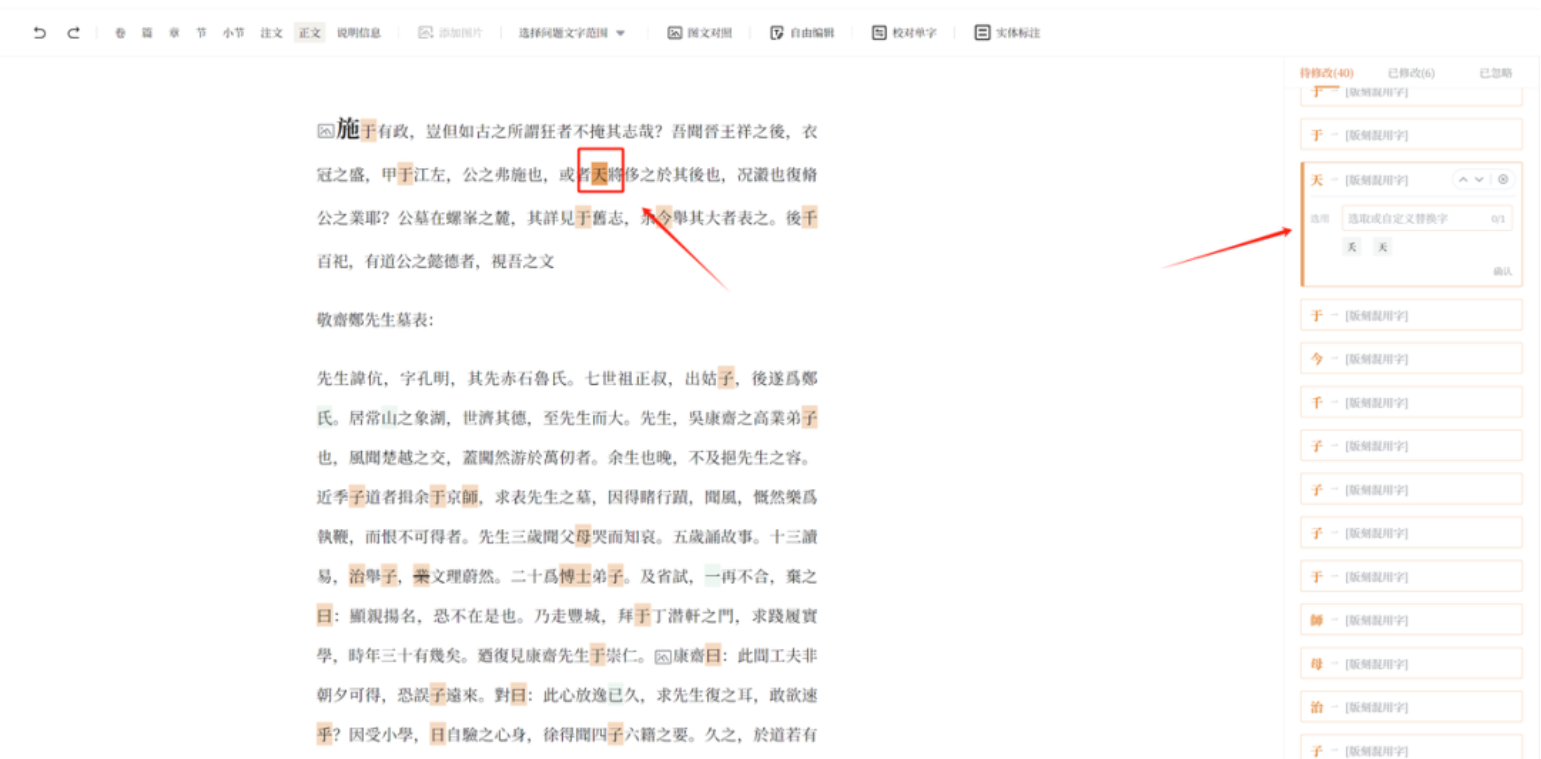1541x759 pixels.
Task: Select the 校对单字 proofreading tool
Action: (904, 33)
